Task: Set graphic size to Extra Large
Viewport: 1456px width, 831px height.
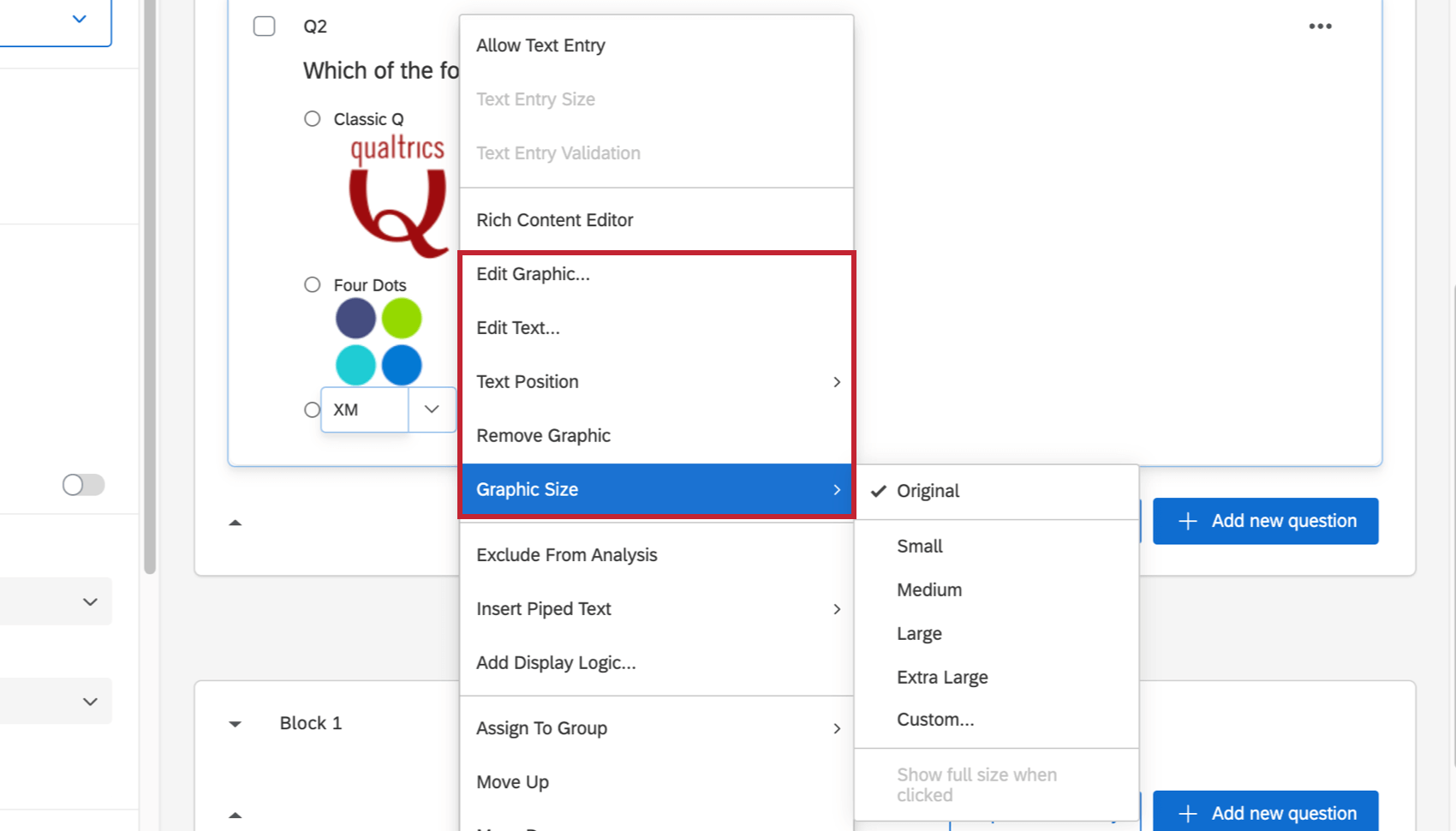Action: click(942, 677)
